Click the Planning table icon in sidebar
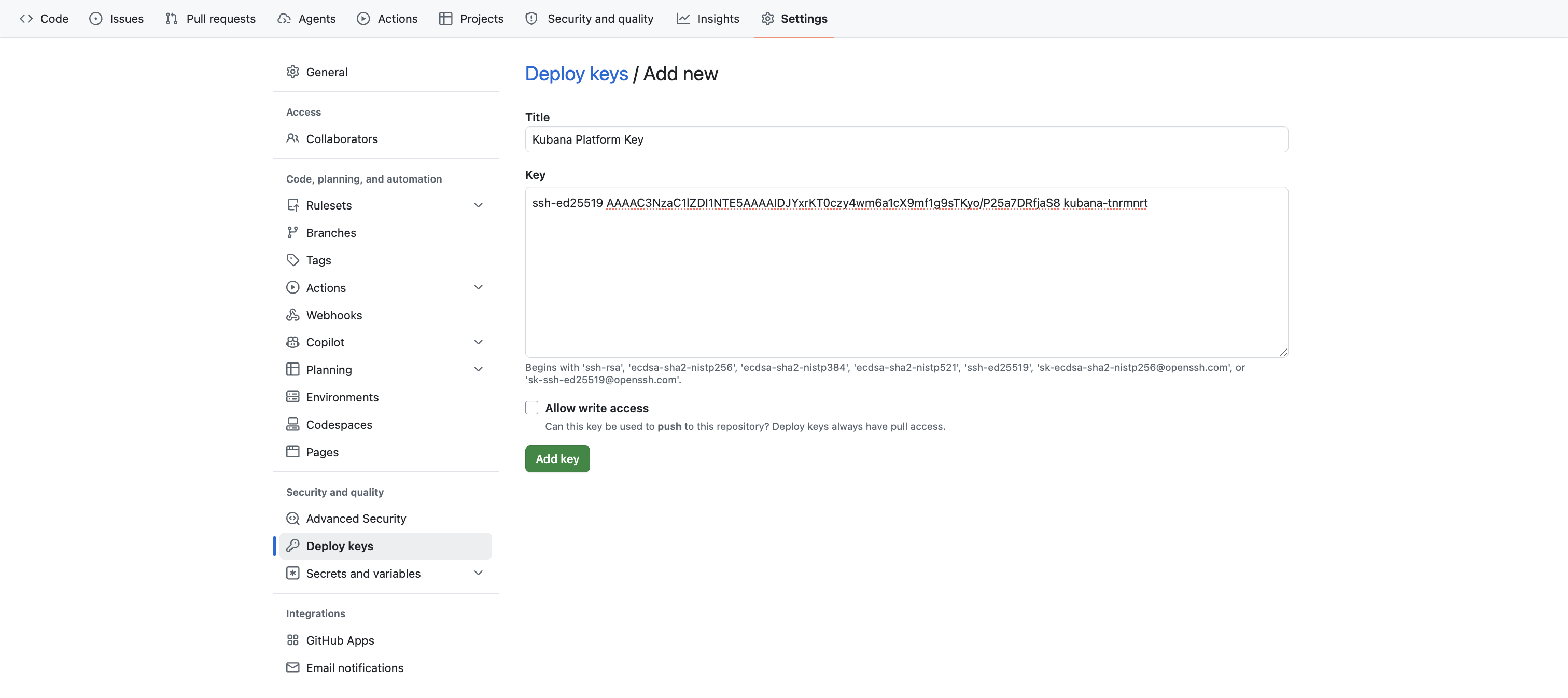Viewport: 1568px width, 698px height. [x=293, y=369]
